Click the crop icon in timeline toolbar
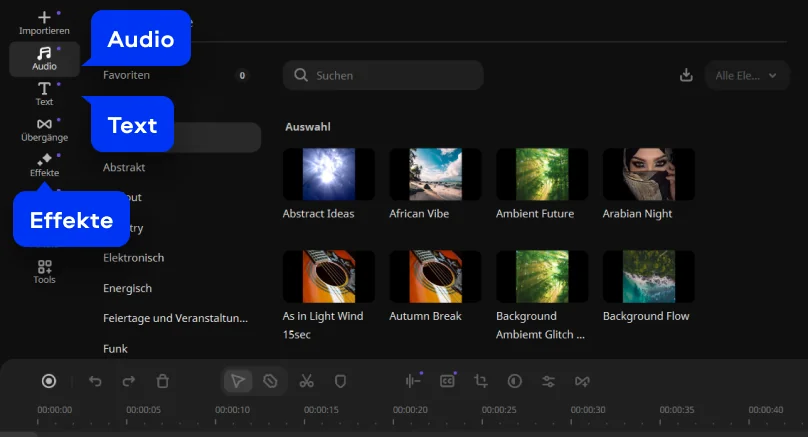The image size is (808, 437). [x=481, y=381]
